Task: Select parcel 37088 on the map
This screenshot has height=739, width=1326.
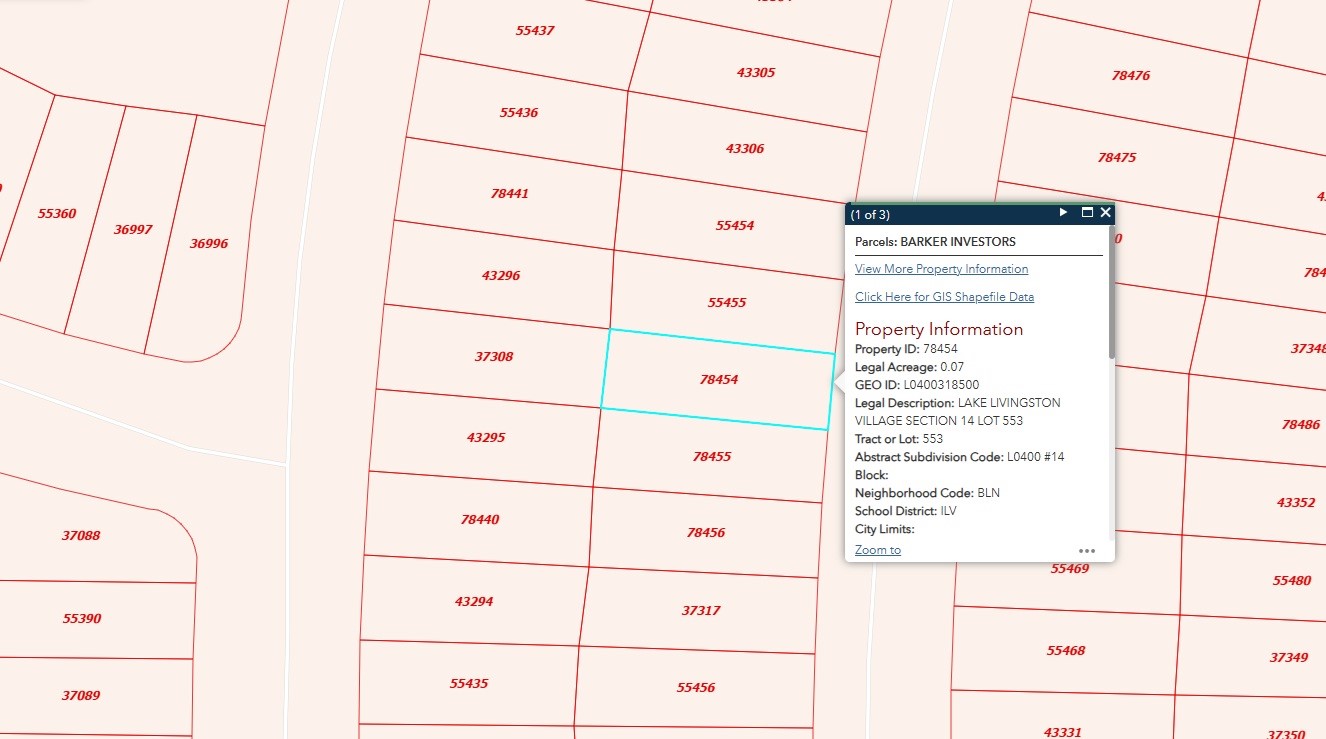Action: click(81, 535)
